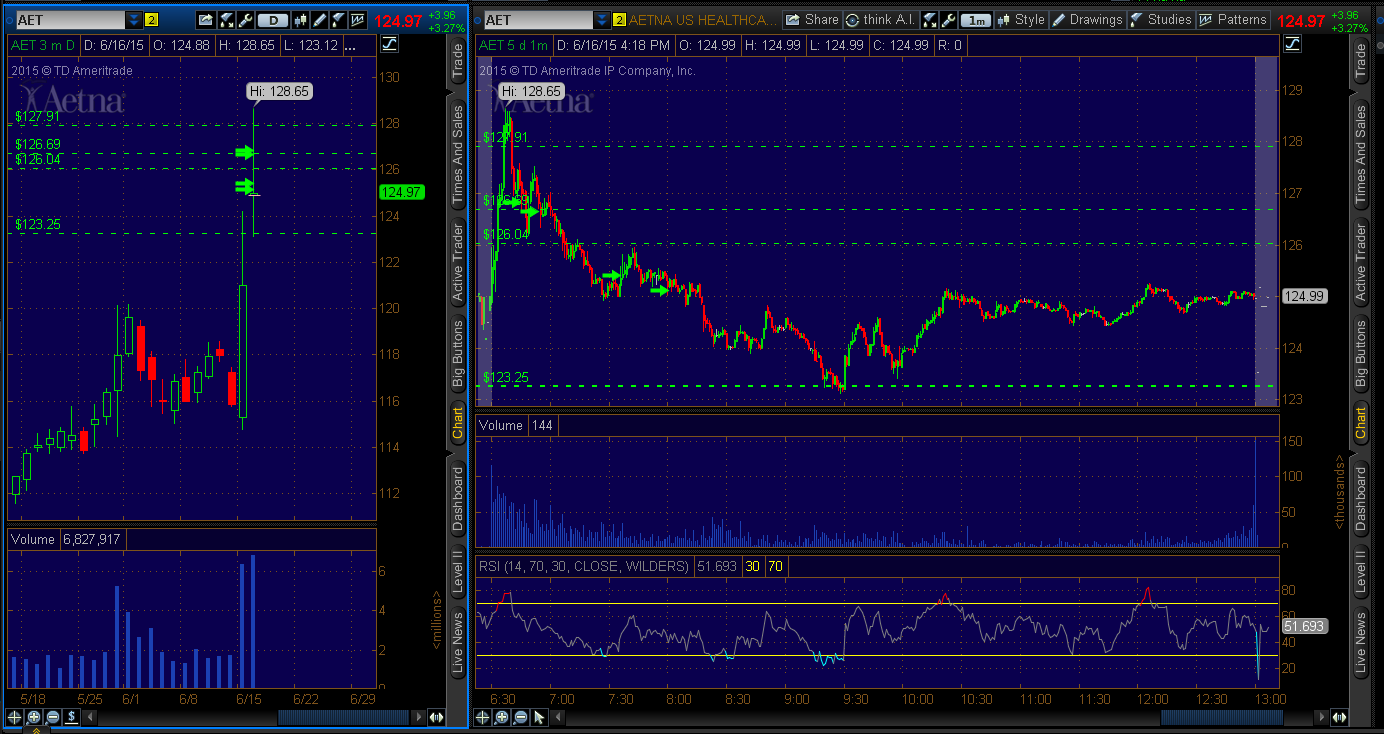Open Big Buttons side tab of right chart
1384x734 pixels.
pos(1360,353)
